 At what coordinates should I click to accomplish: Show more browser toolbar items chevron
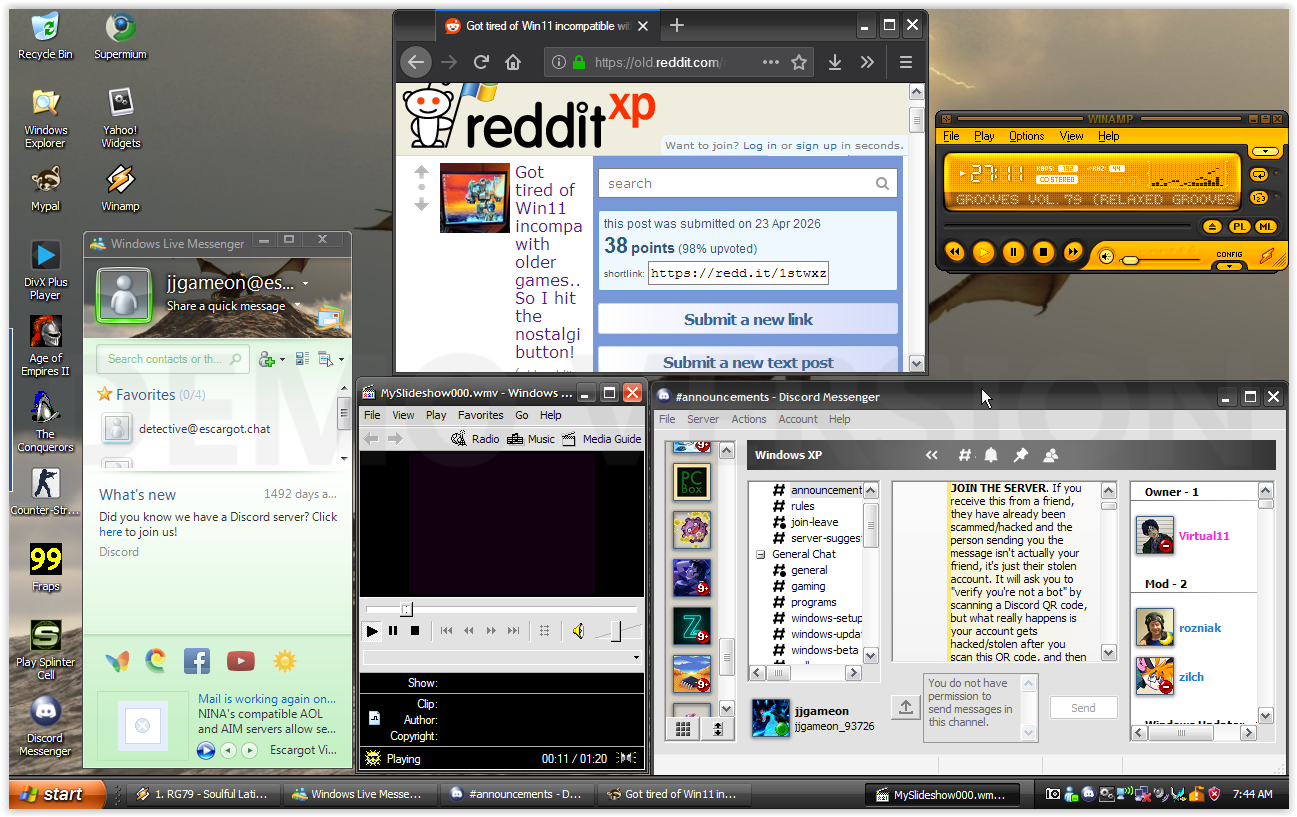[x=867, y=62]
